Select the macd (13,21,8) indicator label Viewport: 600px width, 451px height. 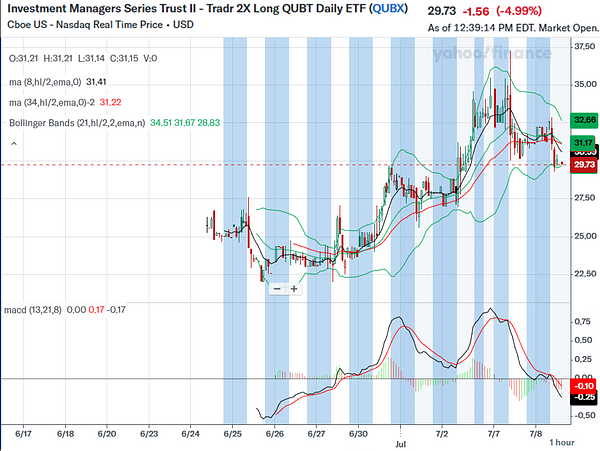click(33, 309)
